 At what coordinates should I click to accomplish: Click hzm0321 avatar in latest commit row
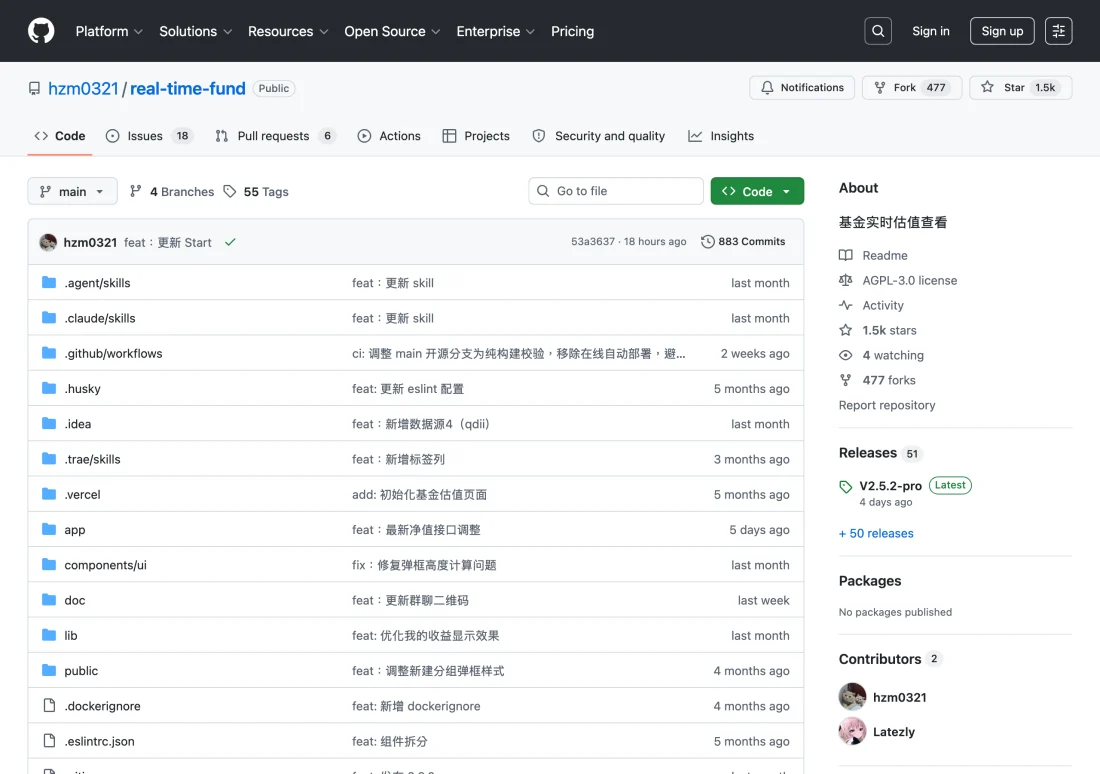(x=48, y=242)
